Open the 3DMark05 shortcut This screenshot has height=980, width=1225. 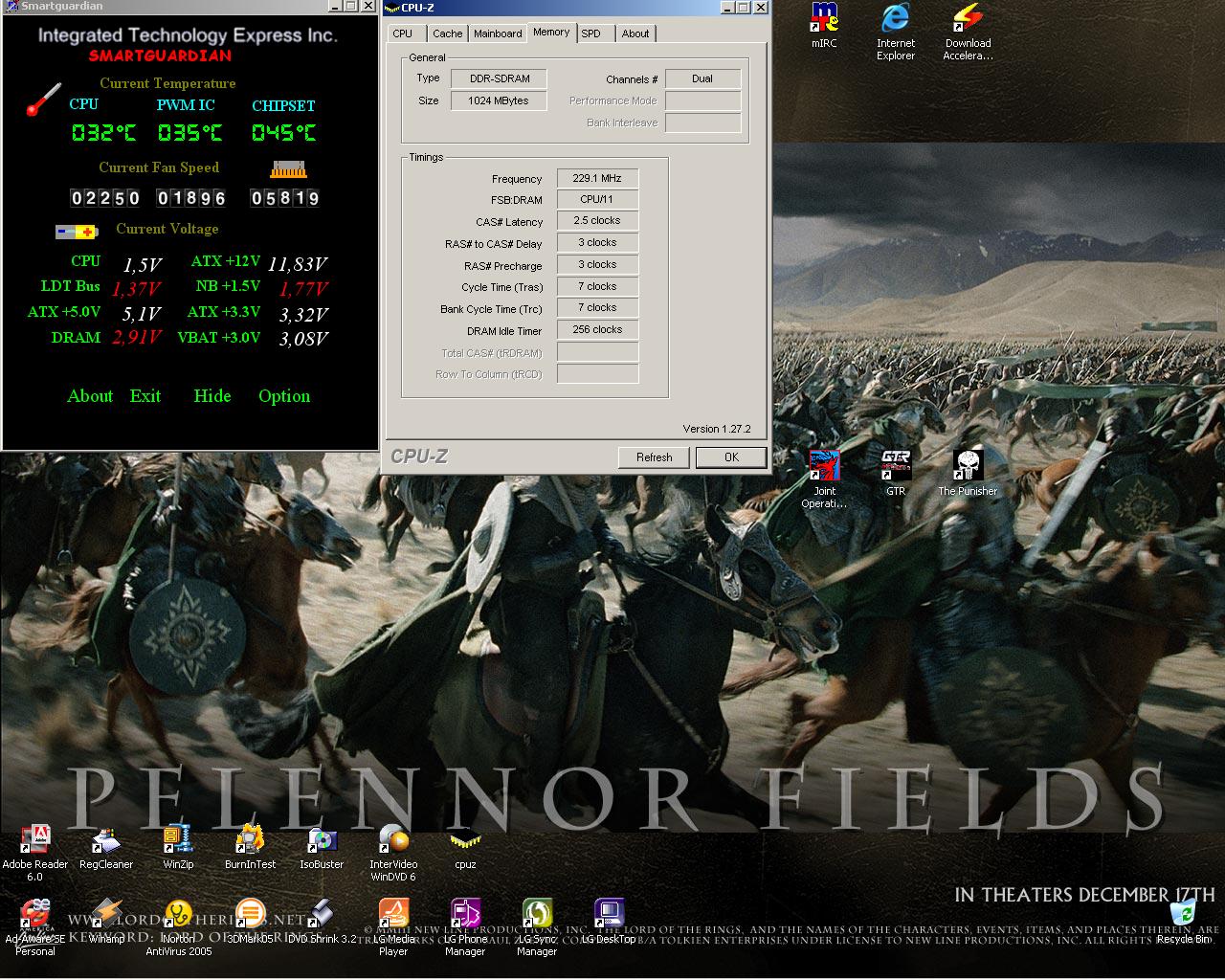click(x=250, y=921)
